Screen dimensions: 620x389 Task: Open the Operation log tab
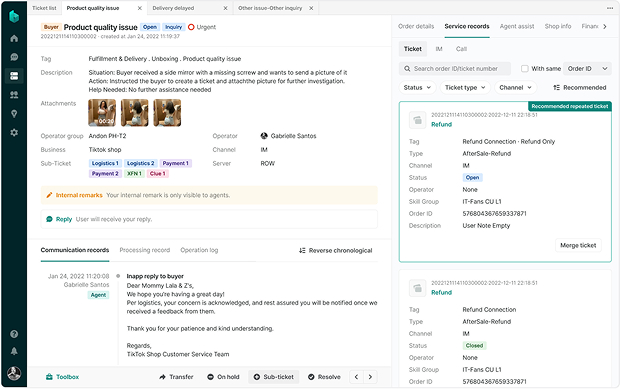point(199,250)
